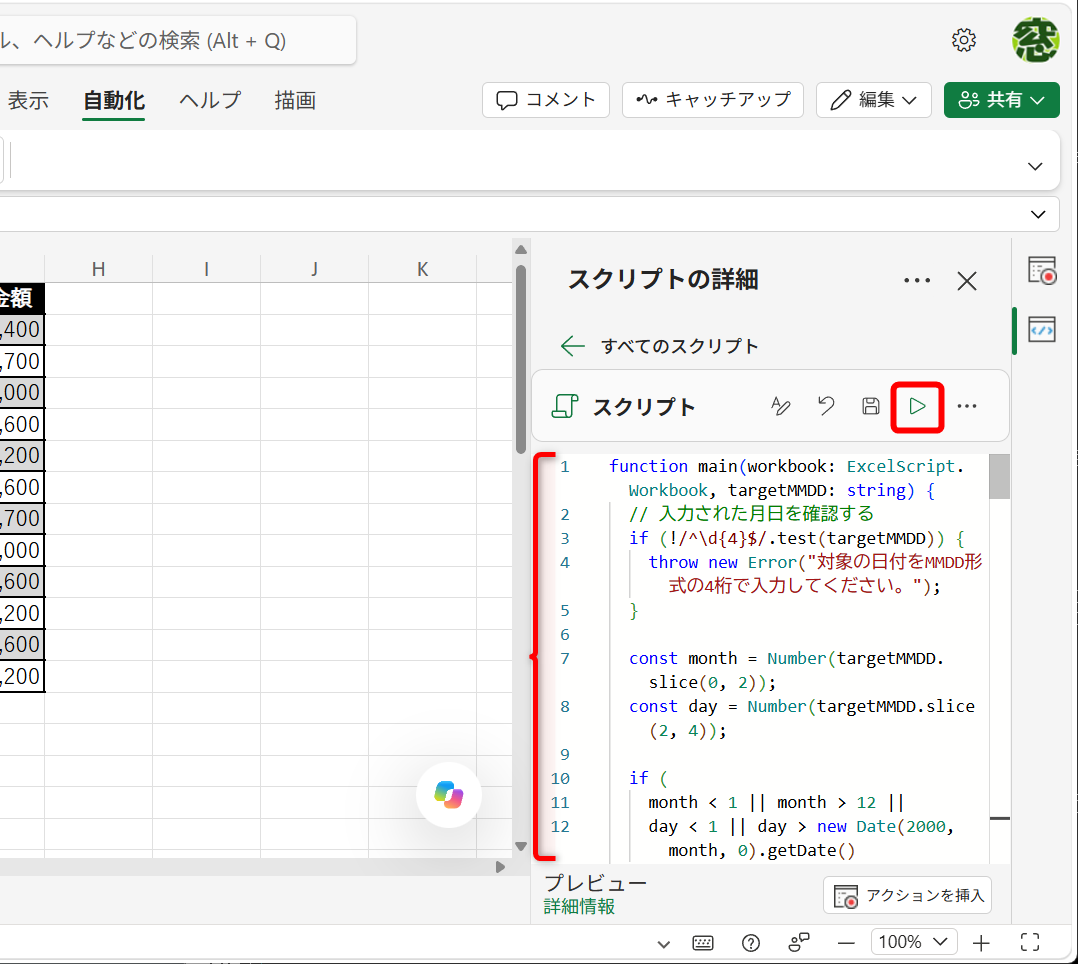Click the キャッチアップ button
The width and height of the screenshot is (1078, 964).
713,100
